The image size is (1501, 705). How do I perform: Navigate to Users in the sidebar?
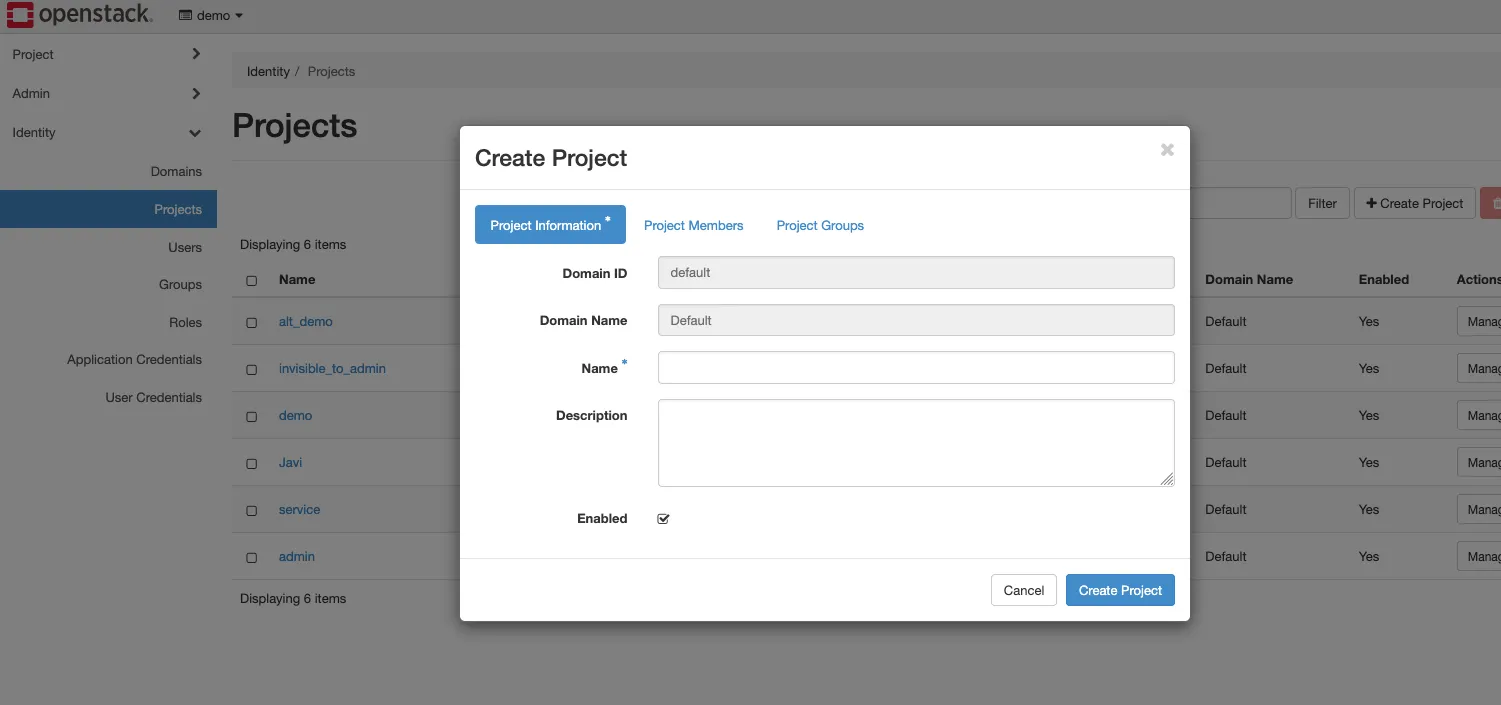185,247
